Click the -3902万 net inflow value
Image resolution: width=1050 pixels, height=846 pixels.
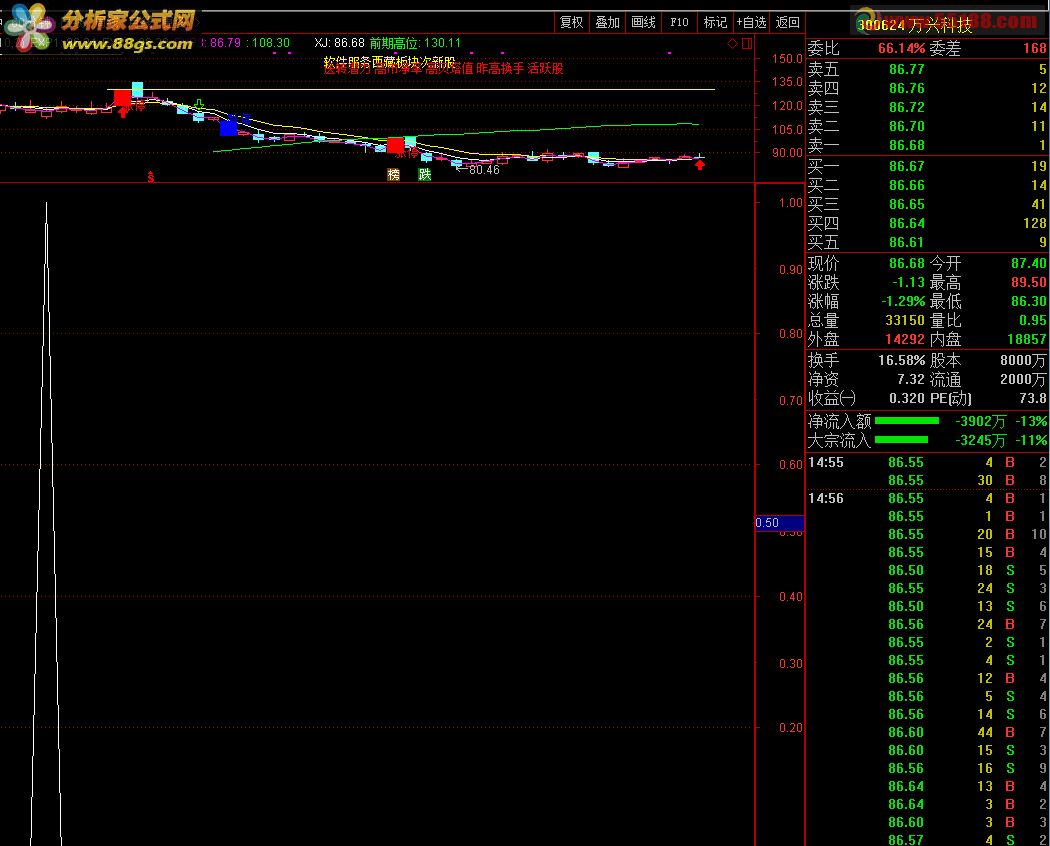[x=980, y=421]
